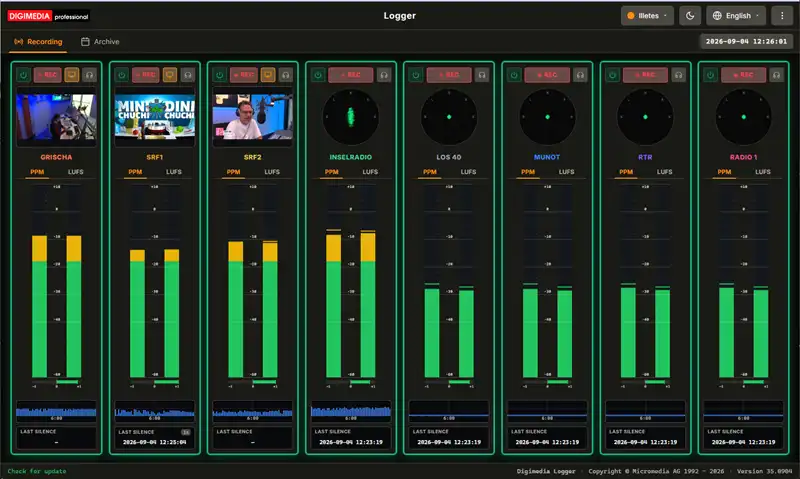This screenshot has height=479, width=800.
Task: Select PPM tab on MUNOT
Action: tap(528, 172)
